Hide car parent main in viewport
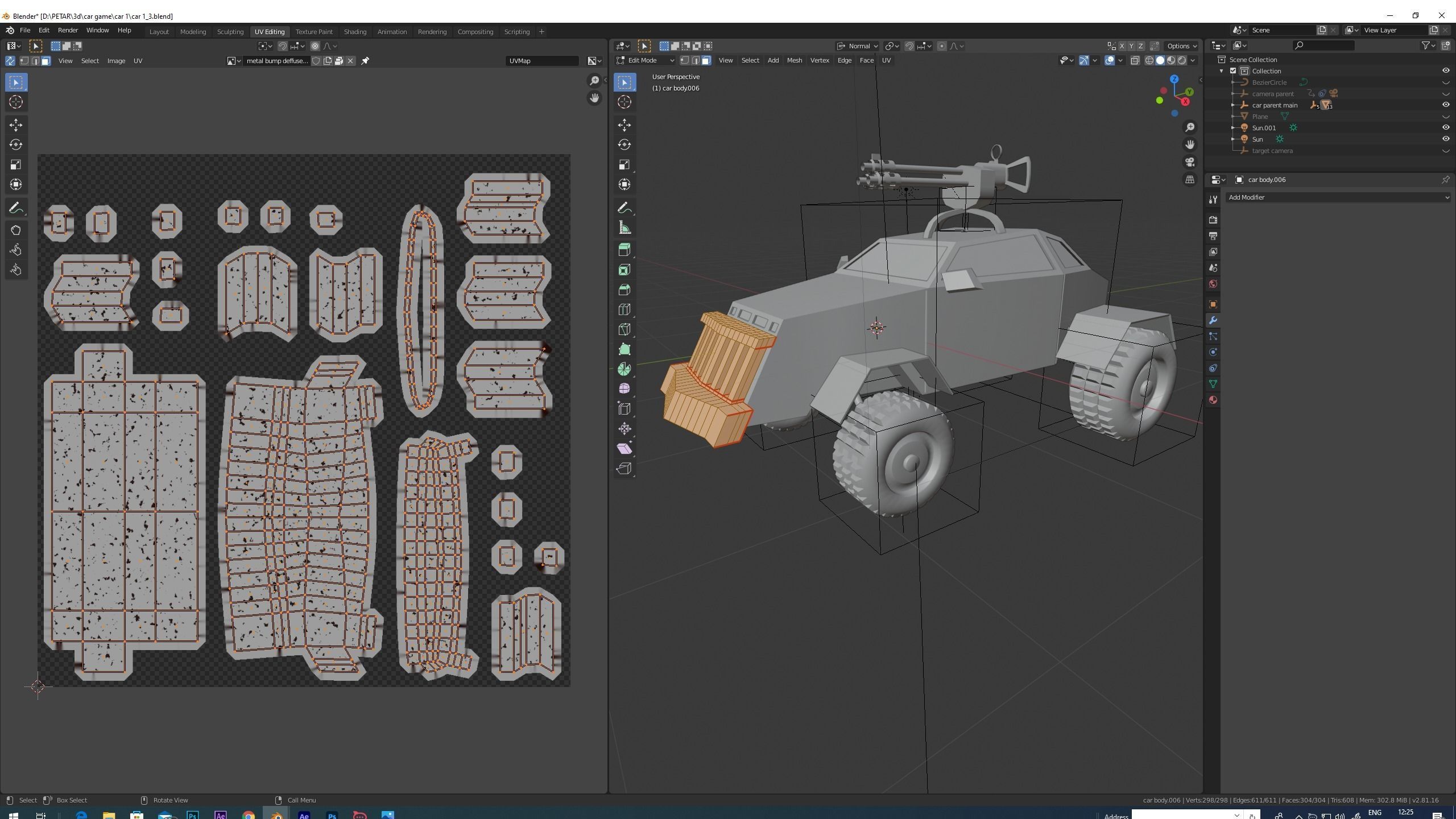Image resolution: width=1456 pixels, height=819 pixels. pos(1445,105)
